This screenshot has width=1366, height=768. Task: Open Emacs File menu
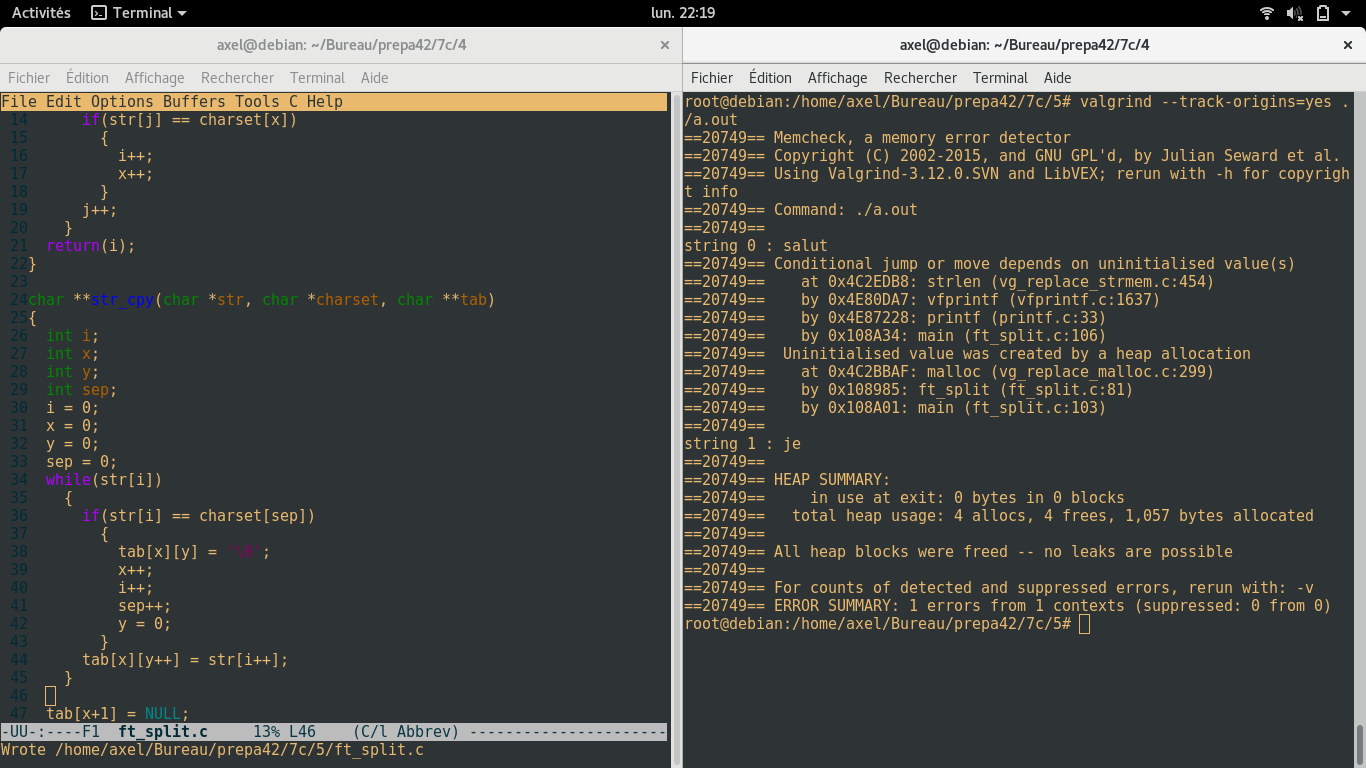[19, 102]
